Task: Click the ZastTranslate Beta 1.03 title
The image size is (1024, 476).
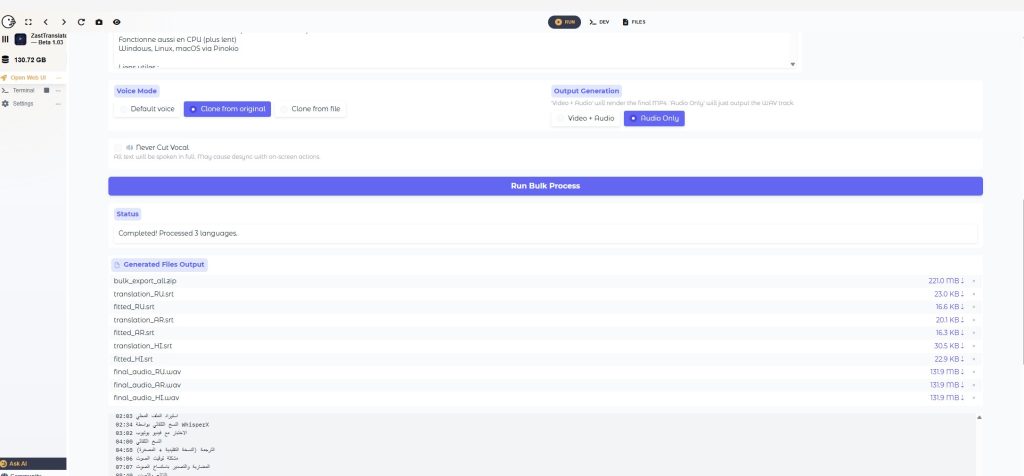Action: pyautogui.click(x=48, y=39)
